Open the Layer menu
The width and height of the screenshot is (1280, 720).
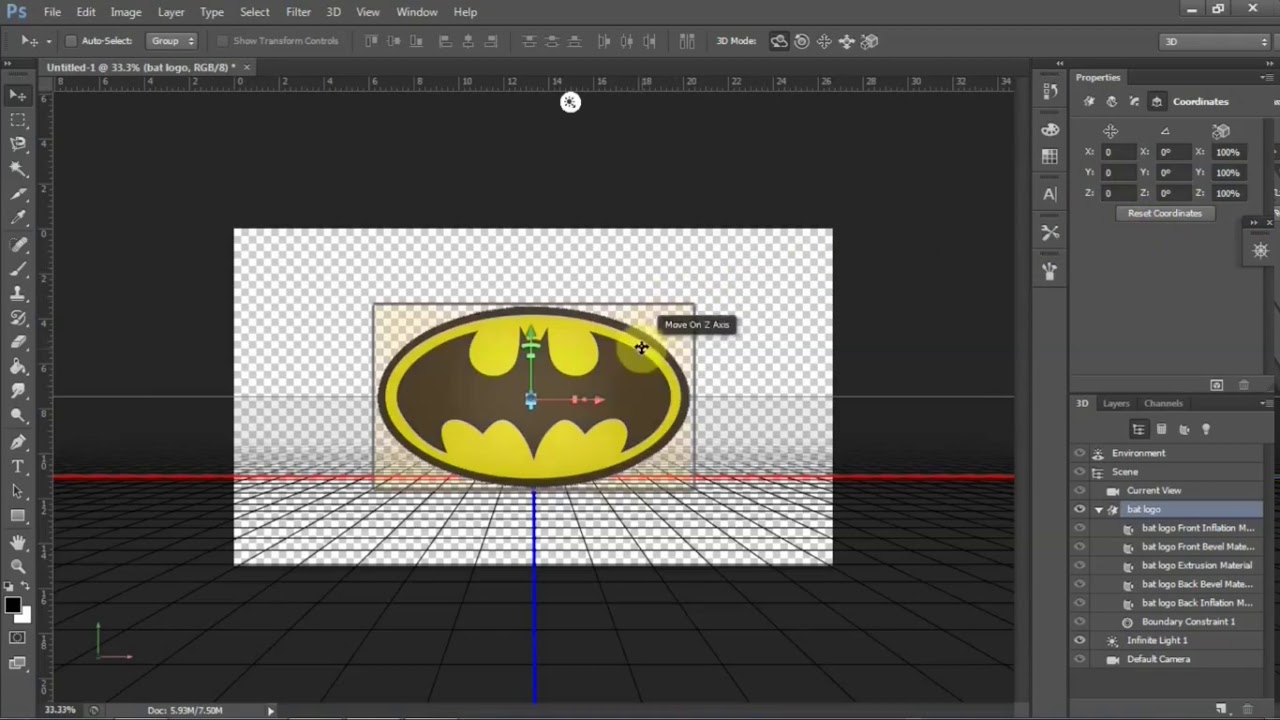[x=171, y=12]
